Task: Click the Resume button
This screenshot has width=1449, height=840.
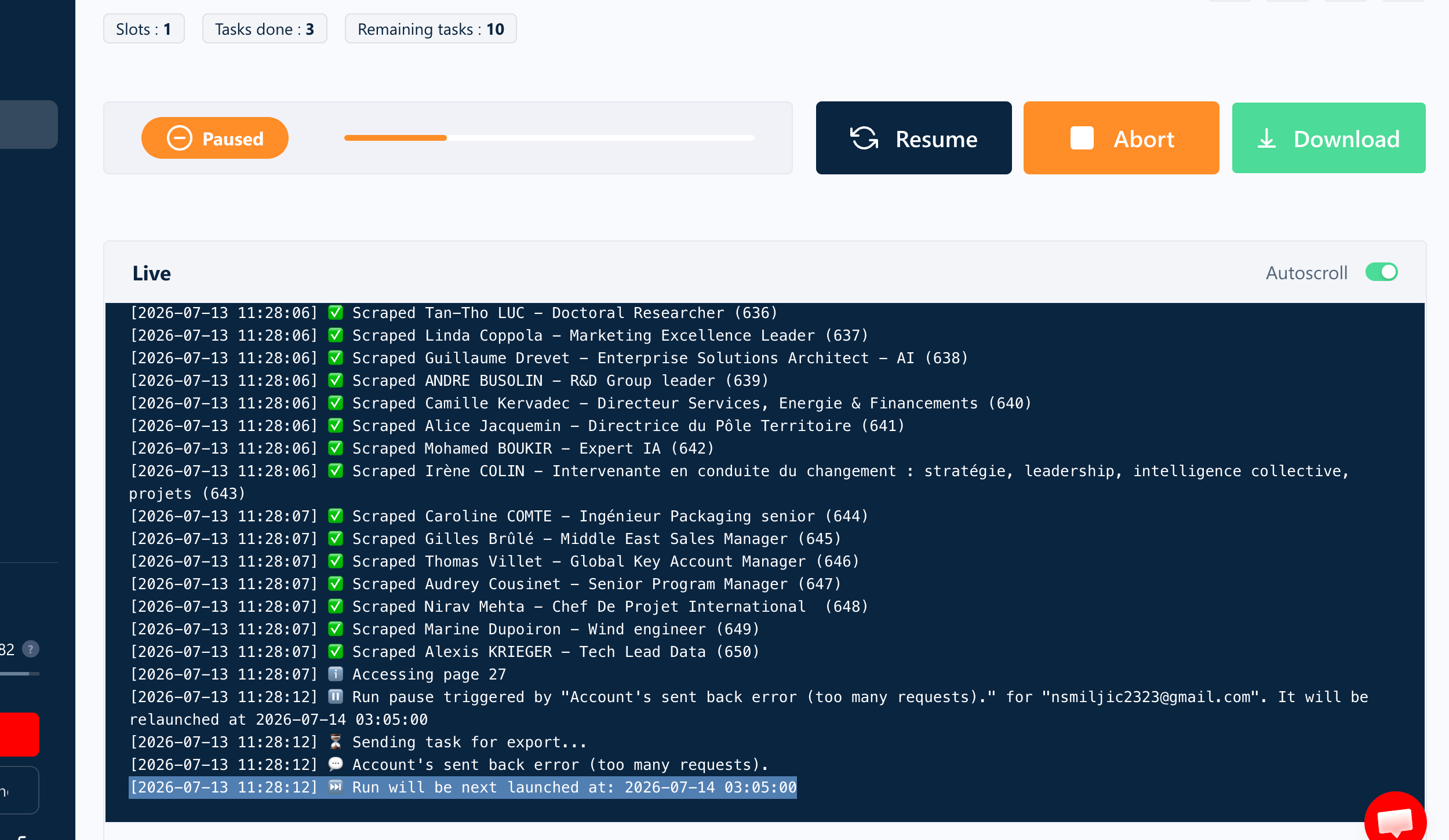Action: click(x=913, y=138)
